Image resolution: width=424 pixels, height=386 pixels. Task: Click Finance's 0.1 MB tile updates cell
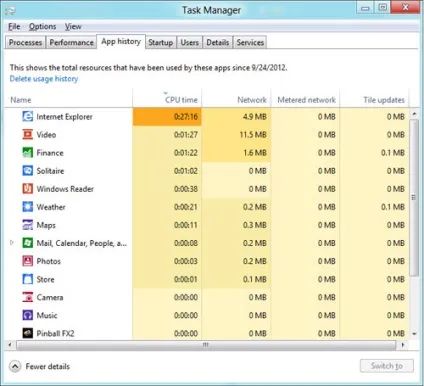374,153
